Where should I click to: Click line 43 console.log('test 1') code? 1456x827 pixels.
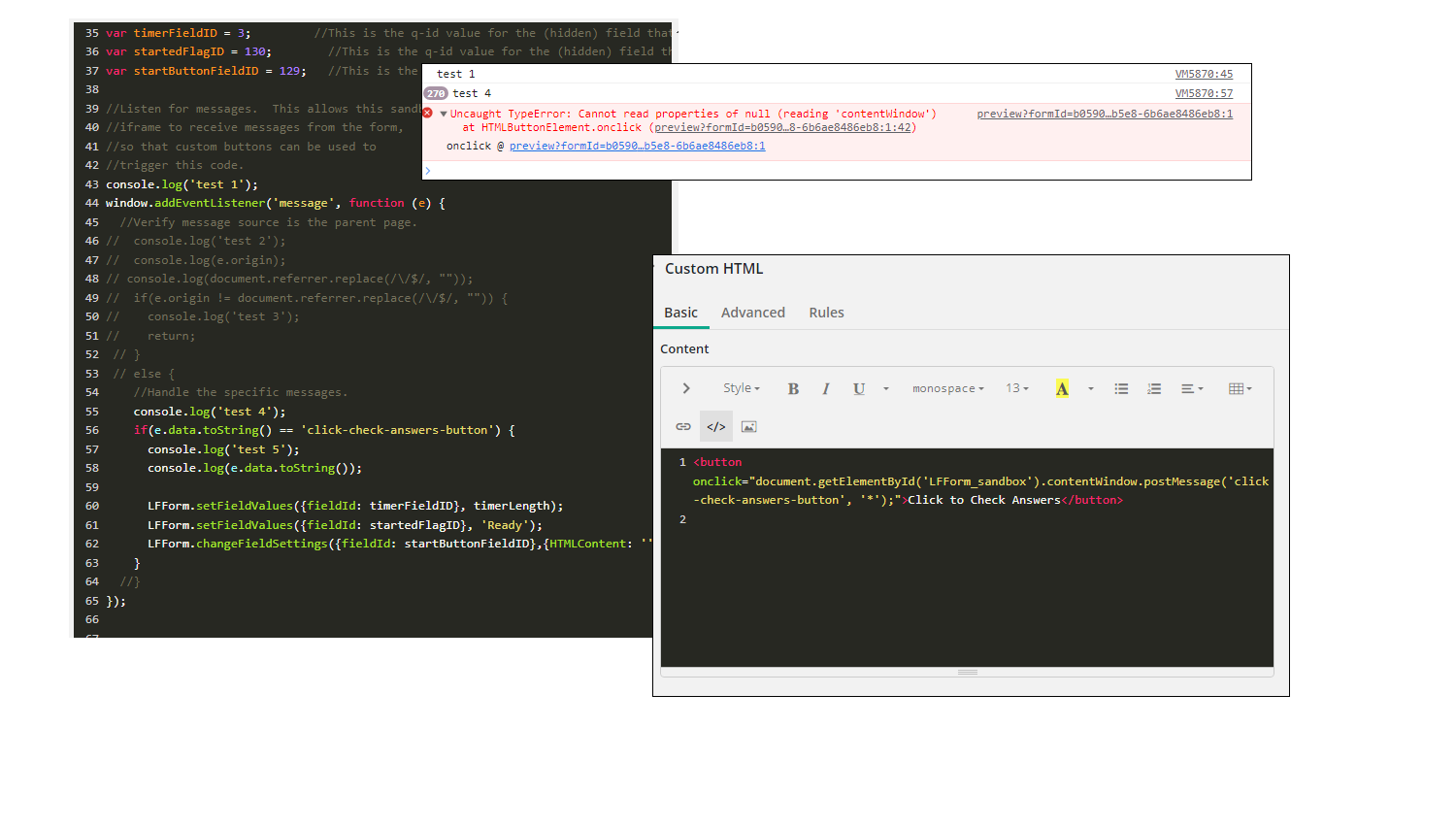(182, 184)
